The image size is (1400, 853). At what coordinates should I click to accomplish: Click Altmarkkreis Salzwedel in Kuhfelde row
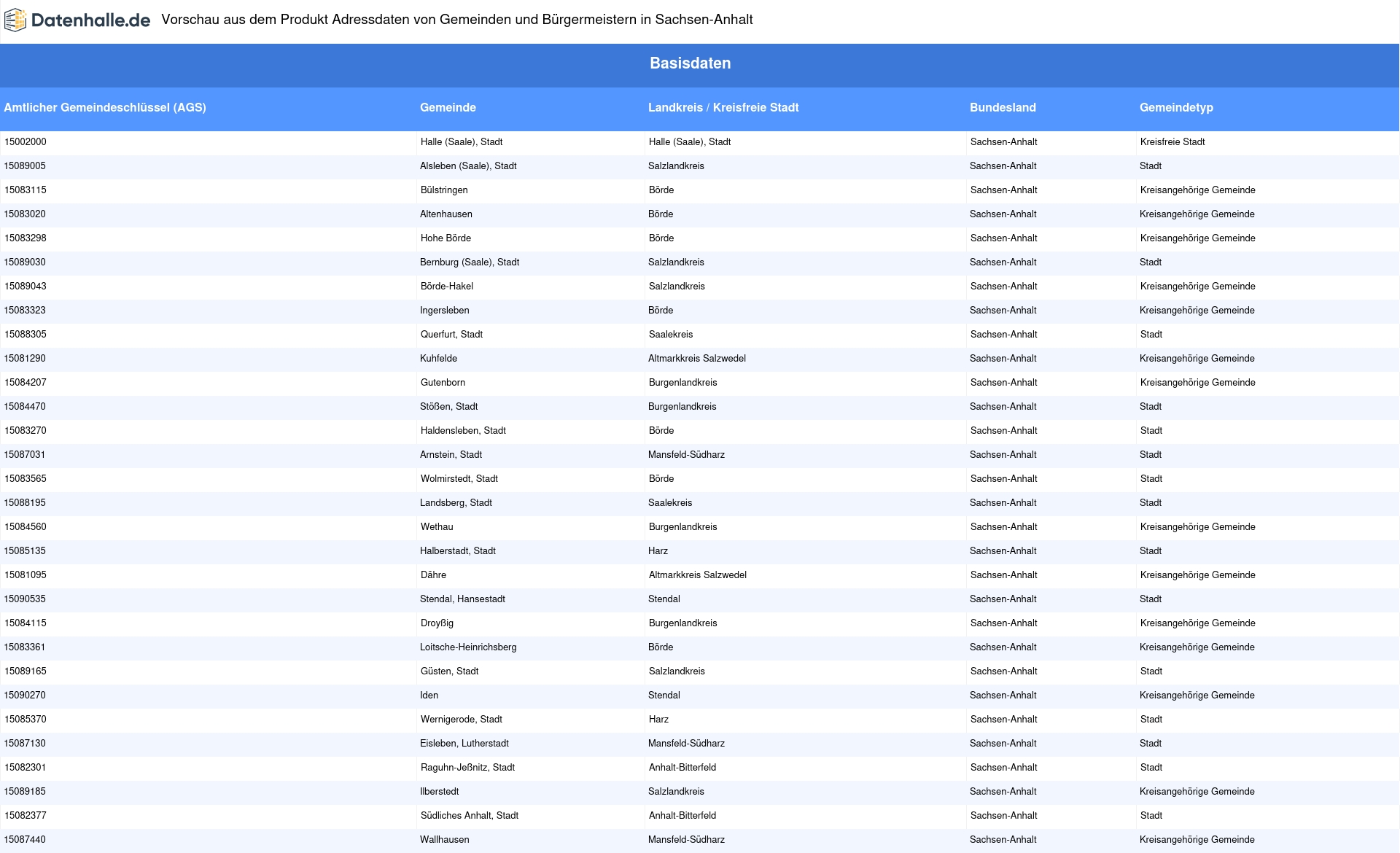[x=697, y=359]
